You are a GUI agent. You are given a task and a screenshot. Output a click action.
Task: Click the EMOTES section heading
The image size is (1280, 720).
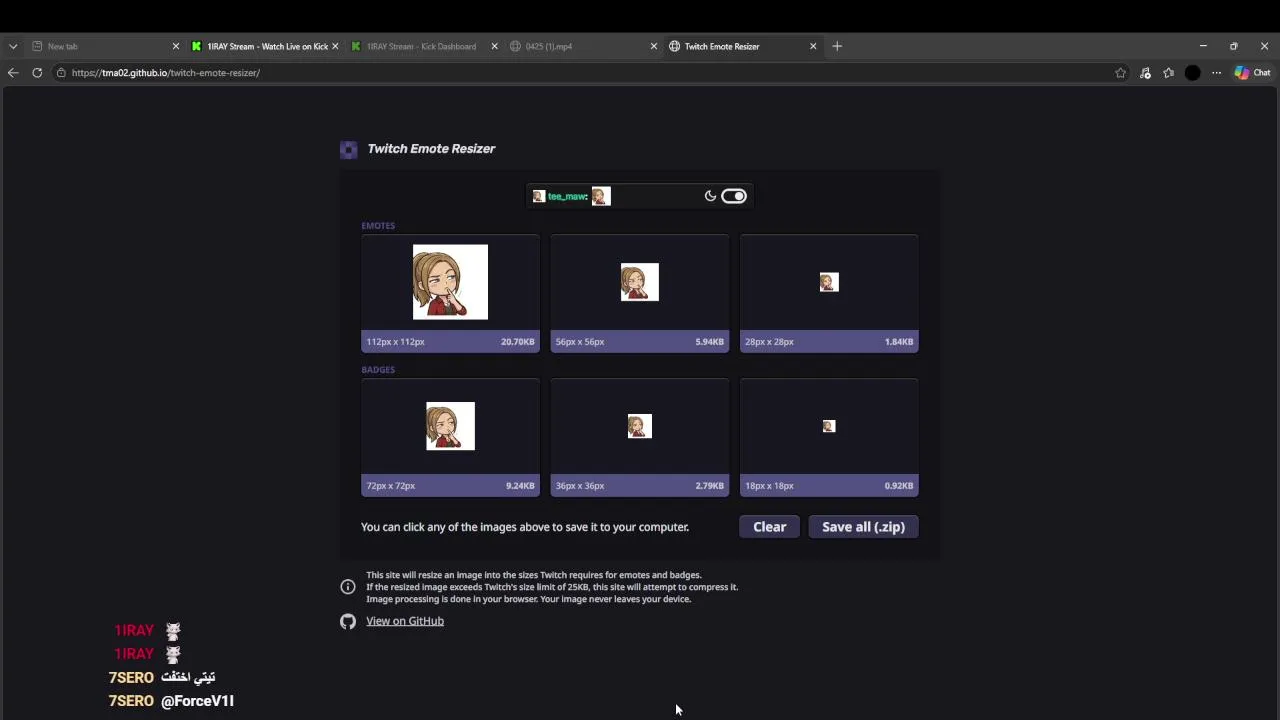pos(378,226)
